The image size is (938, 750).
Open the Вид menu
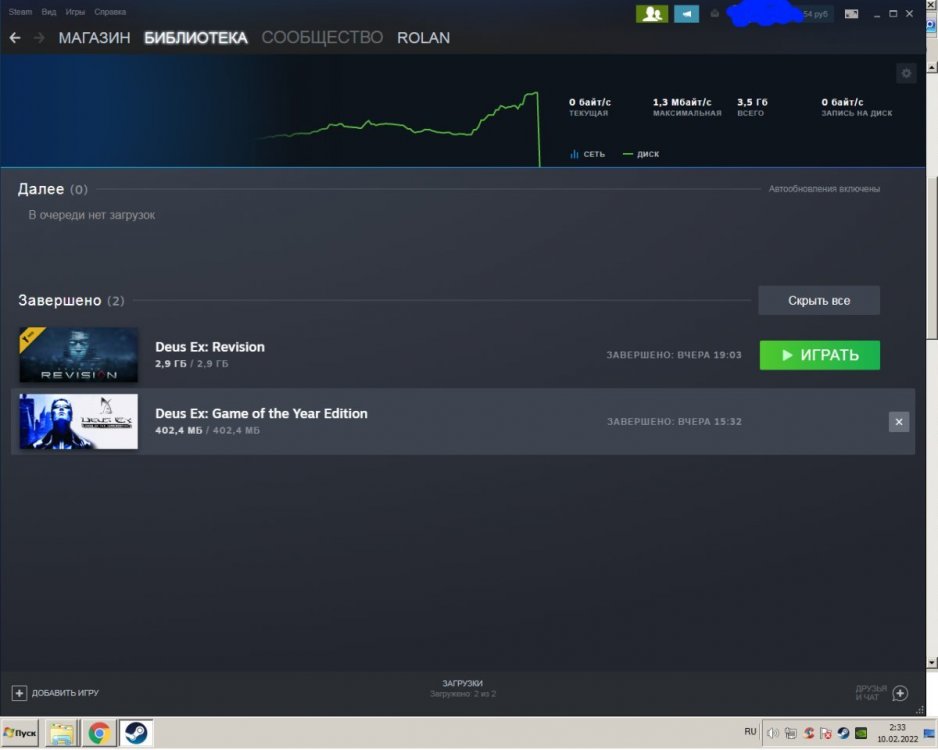(x=49, y=12)
